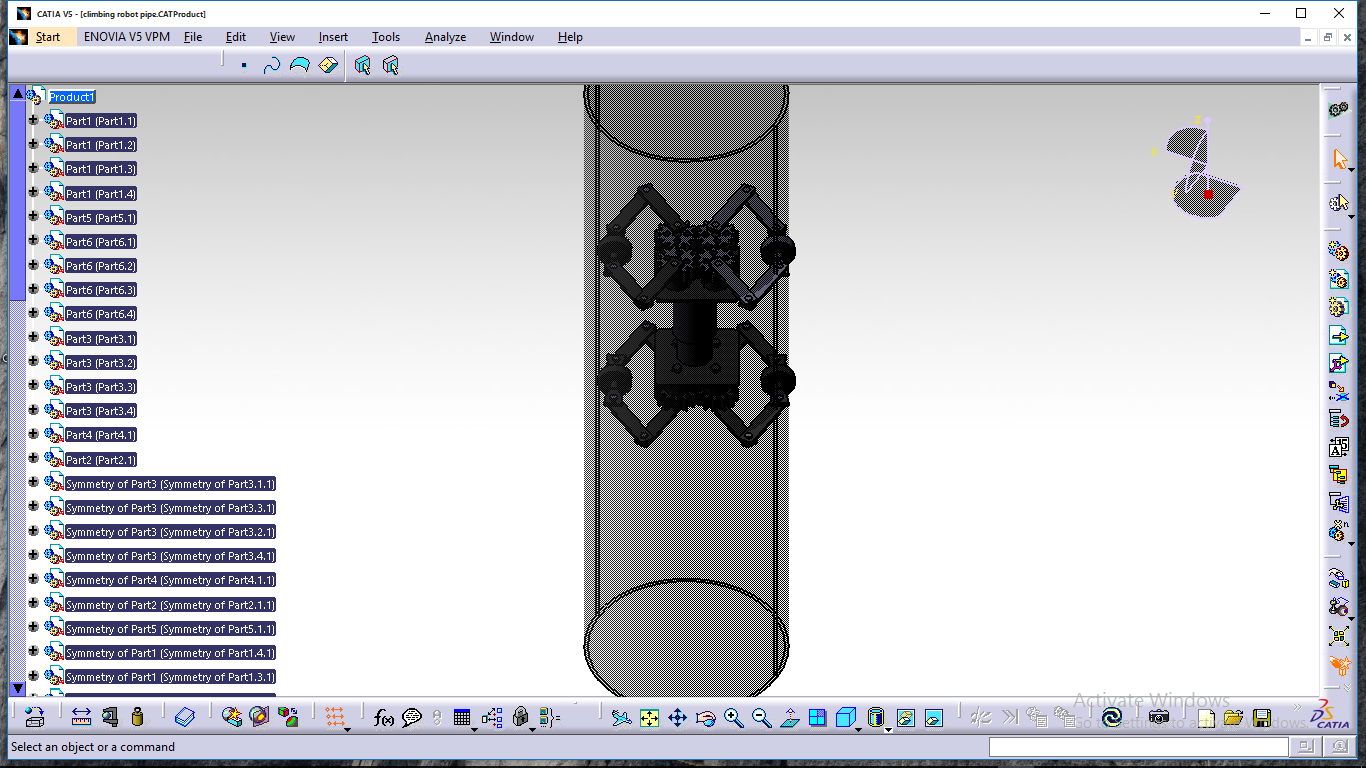This screenshot has height=768, width=1366.
Task: Click the Fly Mode airplane icon
Action: [x=621, y=717]
